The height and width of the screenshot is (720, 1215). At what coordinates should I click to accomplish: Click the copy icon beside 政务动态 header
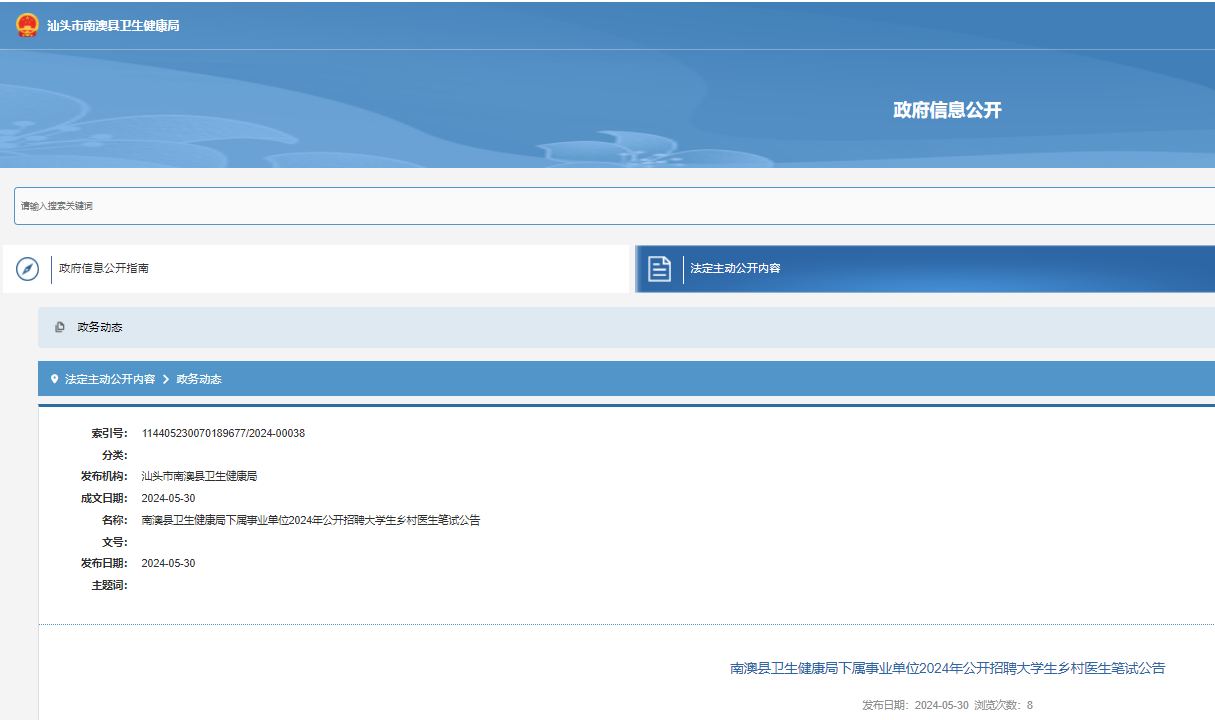point(60,327)
